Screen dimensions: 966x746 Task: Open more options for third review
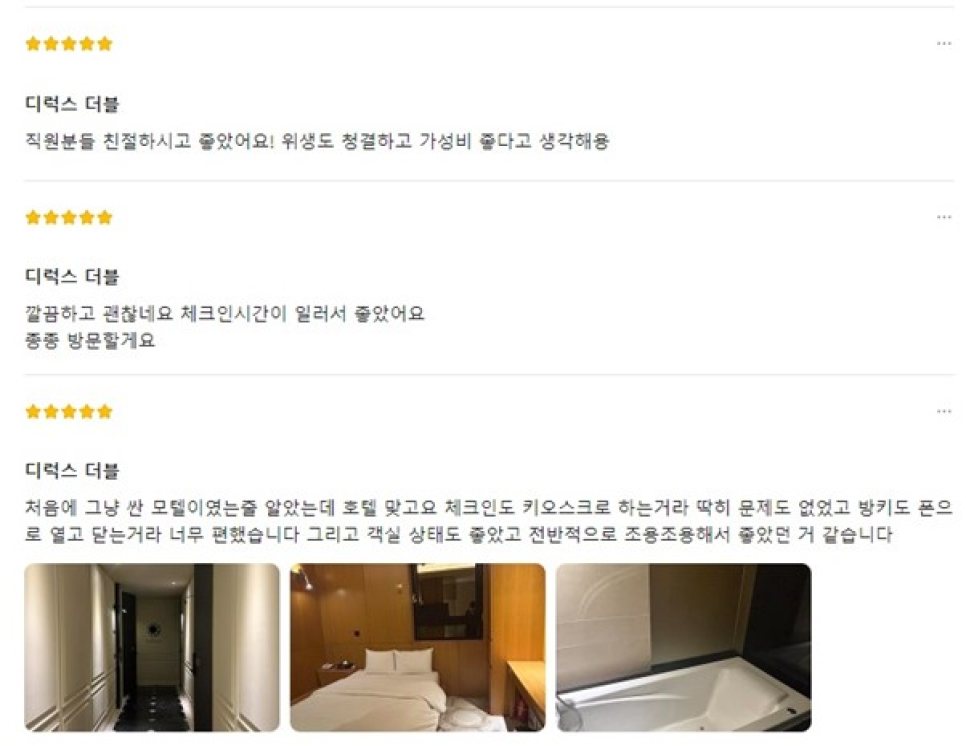944,411
